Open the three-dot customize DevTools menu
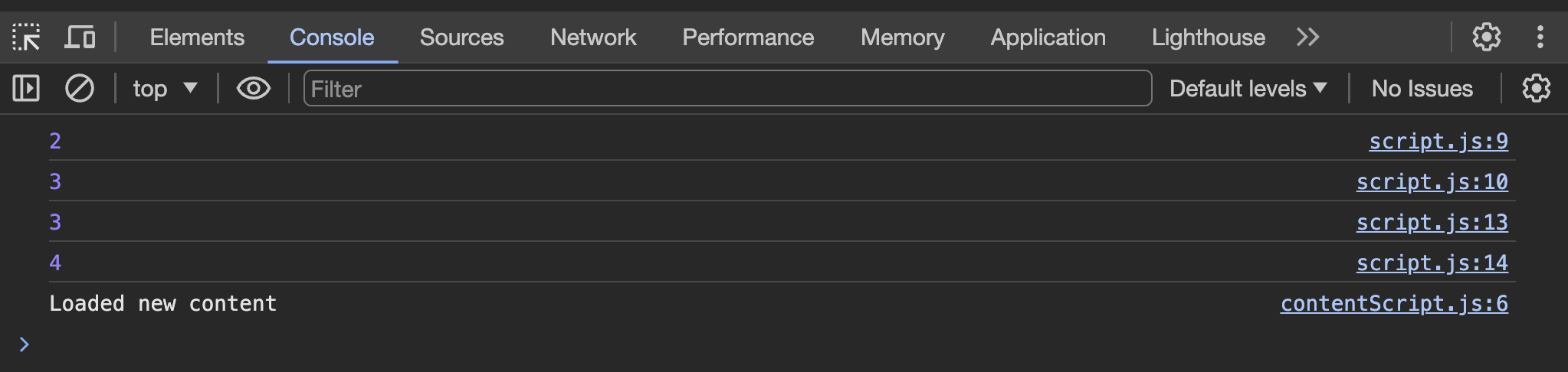1568x372 pixels. click(1540, 37)
